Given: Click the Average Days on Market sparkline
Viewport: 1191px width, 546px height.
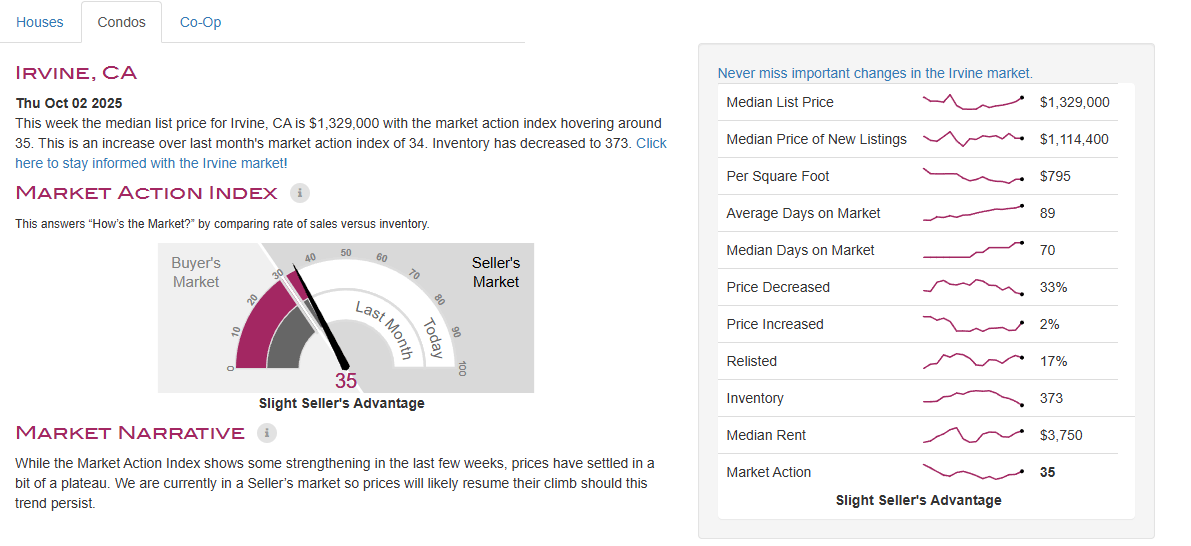Looking at the screenshot, I should pos(972,212).
